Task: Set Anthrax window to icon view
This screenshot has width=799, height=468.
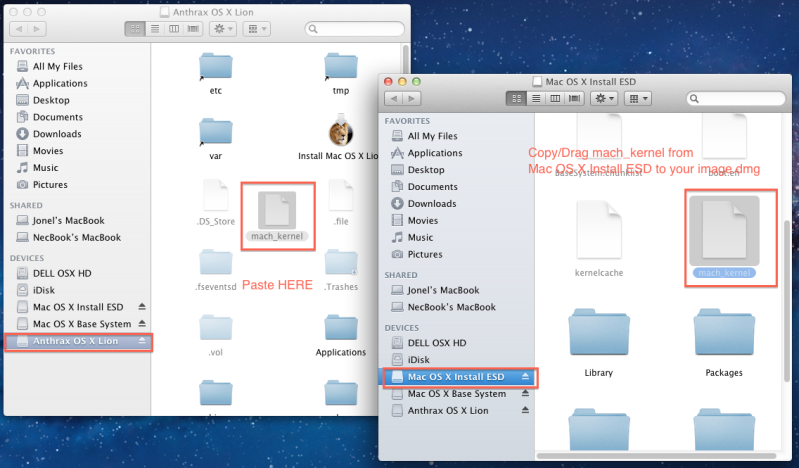Action: click(135, 29)
